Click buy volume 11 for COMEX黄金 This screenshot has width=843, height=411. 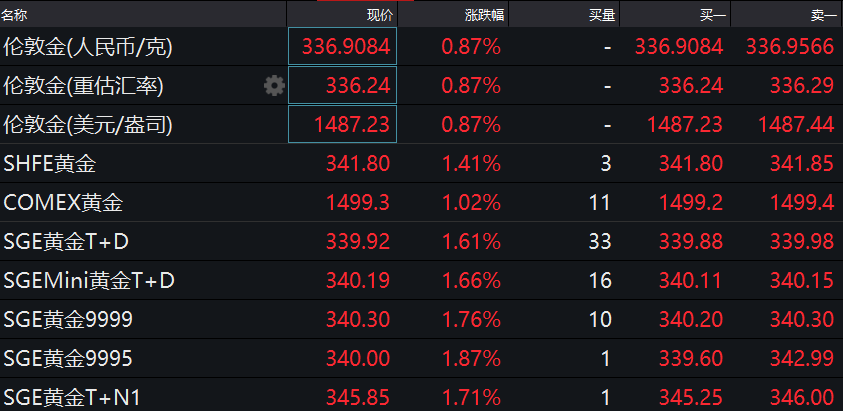[600, 203]
